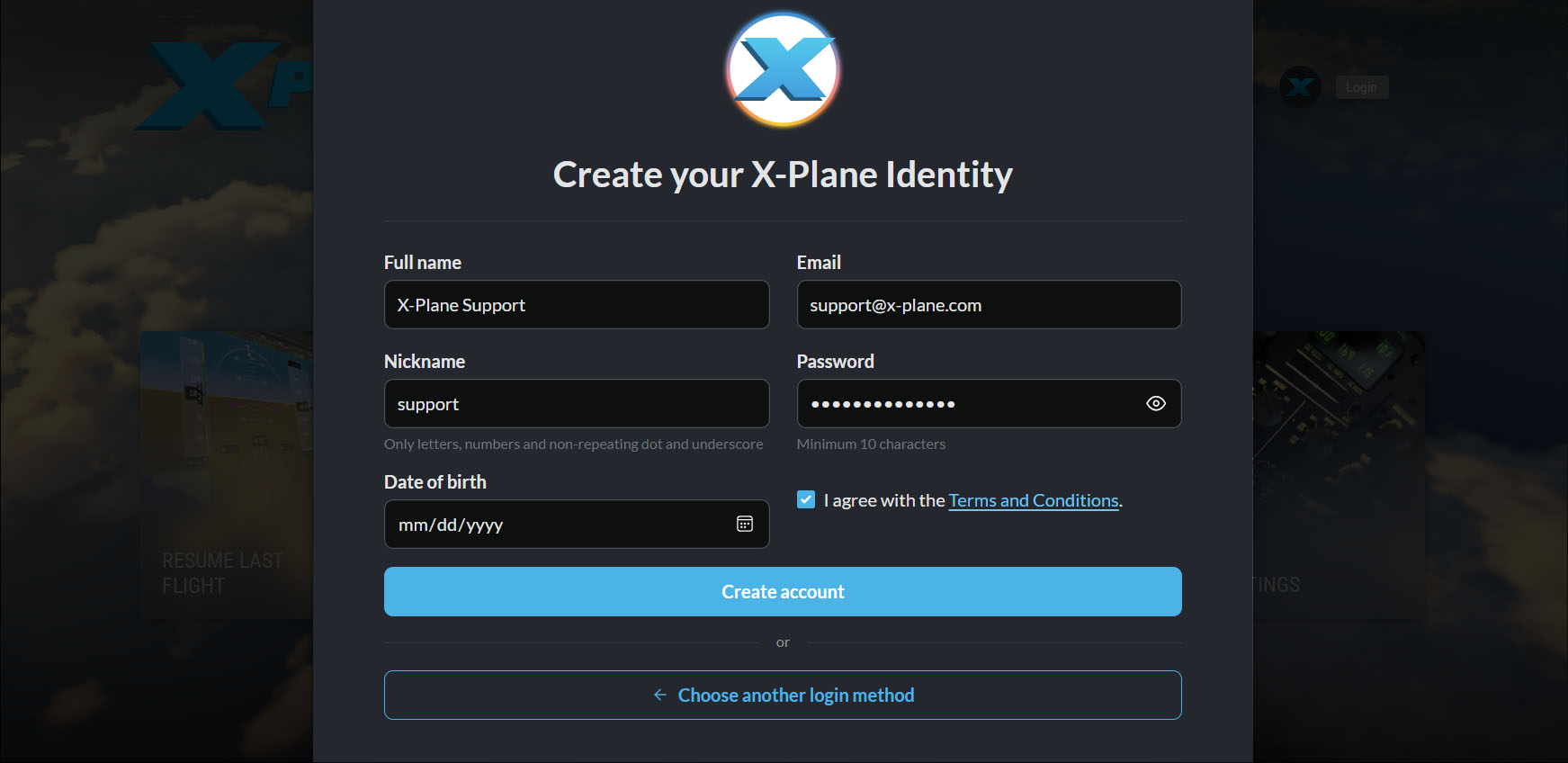The width and height of the screenshot is (1568, 763).
Task: Click the "Minimum 10 characters" hint text
Action: pos(871,444)
